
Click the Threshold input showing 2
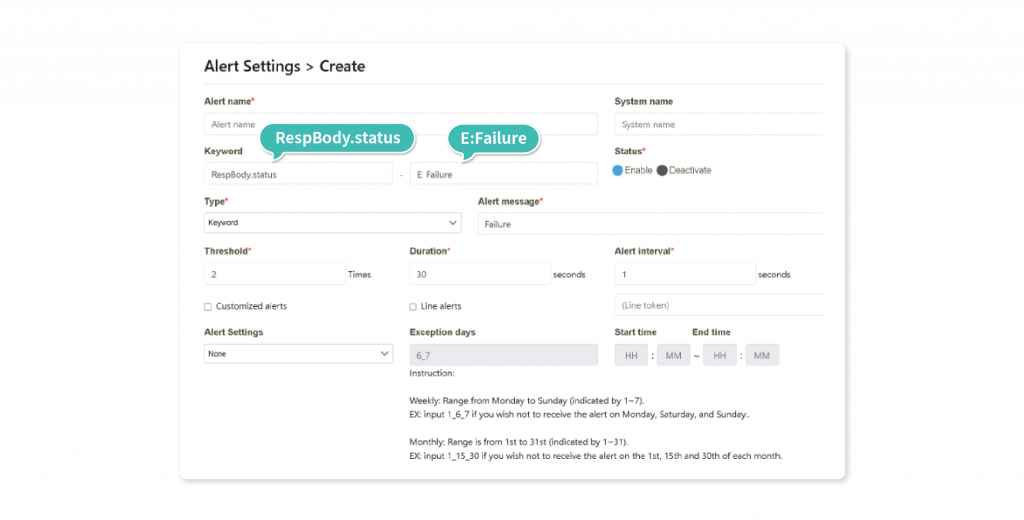click(x=274, y=274)
